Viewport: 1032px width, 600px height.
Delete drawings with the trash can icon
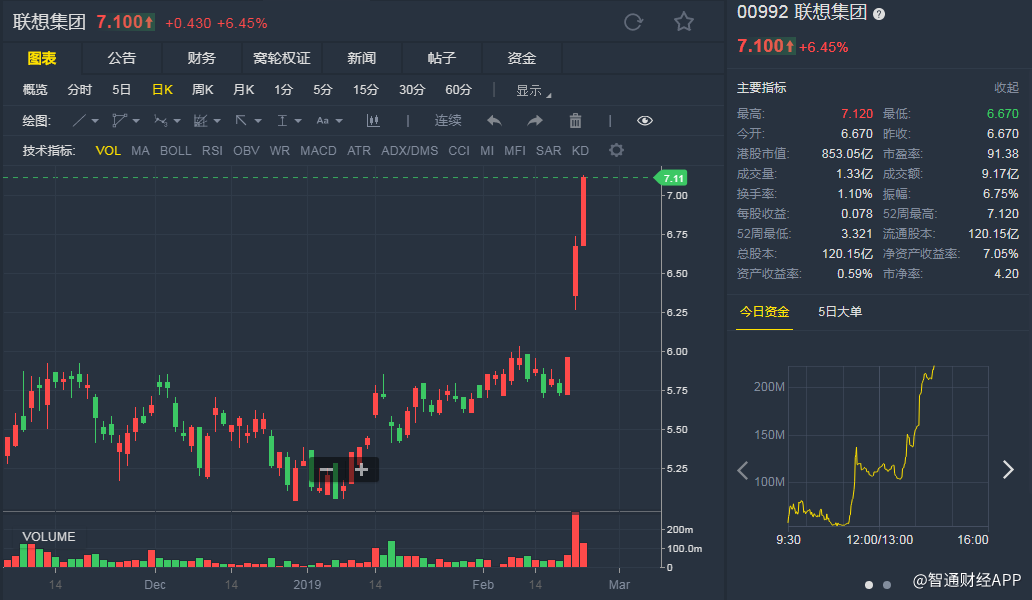point(575,120)
